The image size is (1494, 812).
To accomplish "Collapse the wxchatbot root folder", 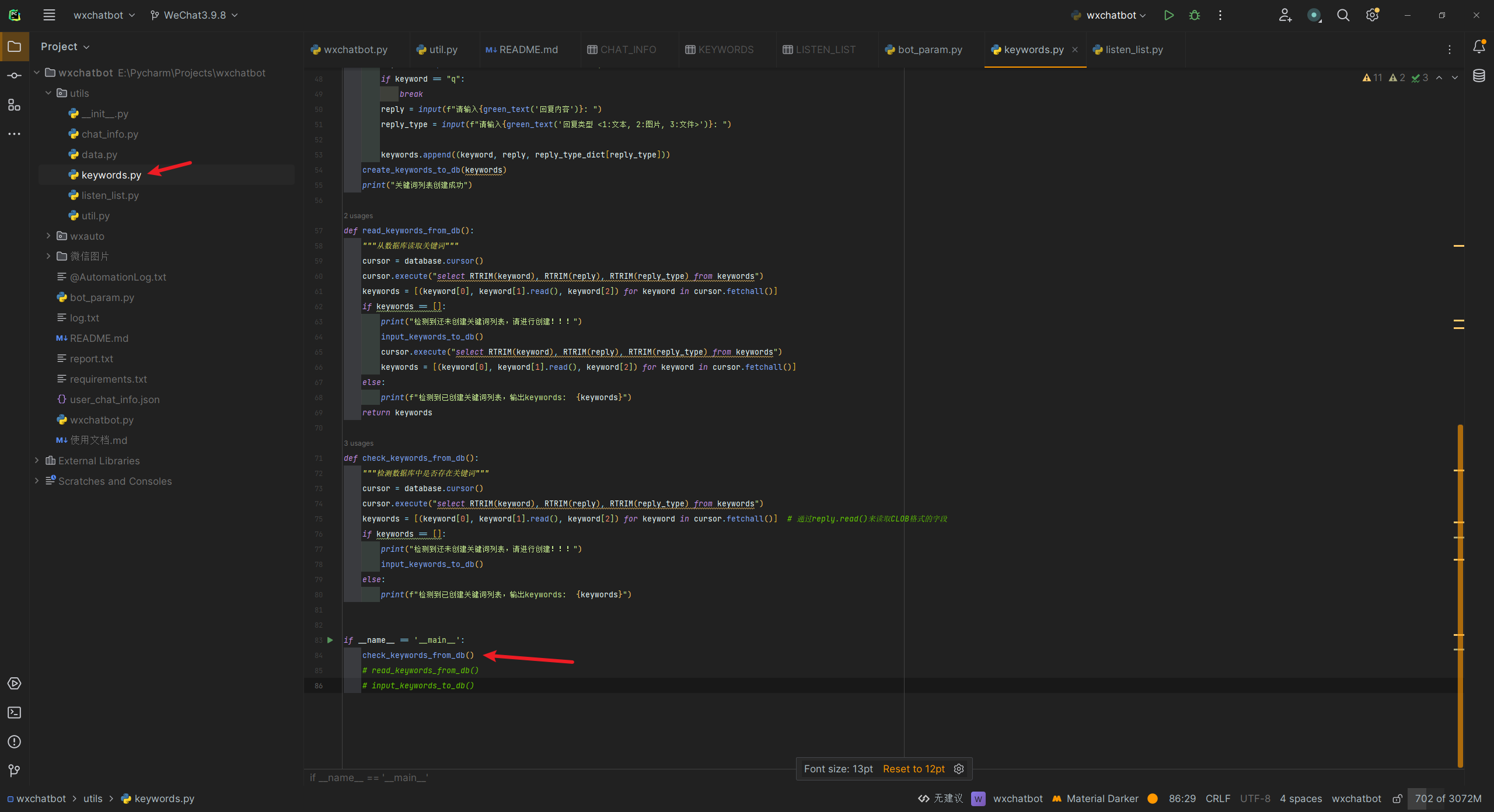I will [x=37, y=72].
